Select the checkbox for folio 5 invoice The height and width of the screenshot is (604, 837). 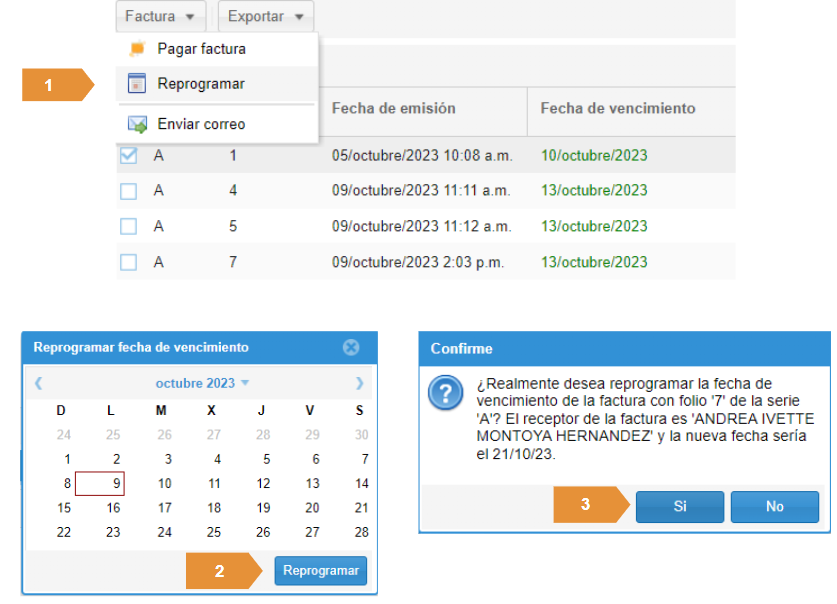coord(128,227)
